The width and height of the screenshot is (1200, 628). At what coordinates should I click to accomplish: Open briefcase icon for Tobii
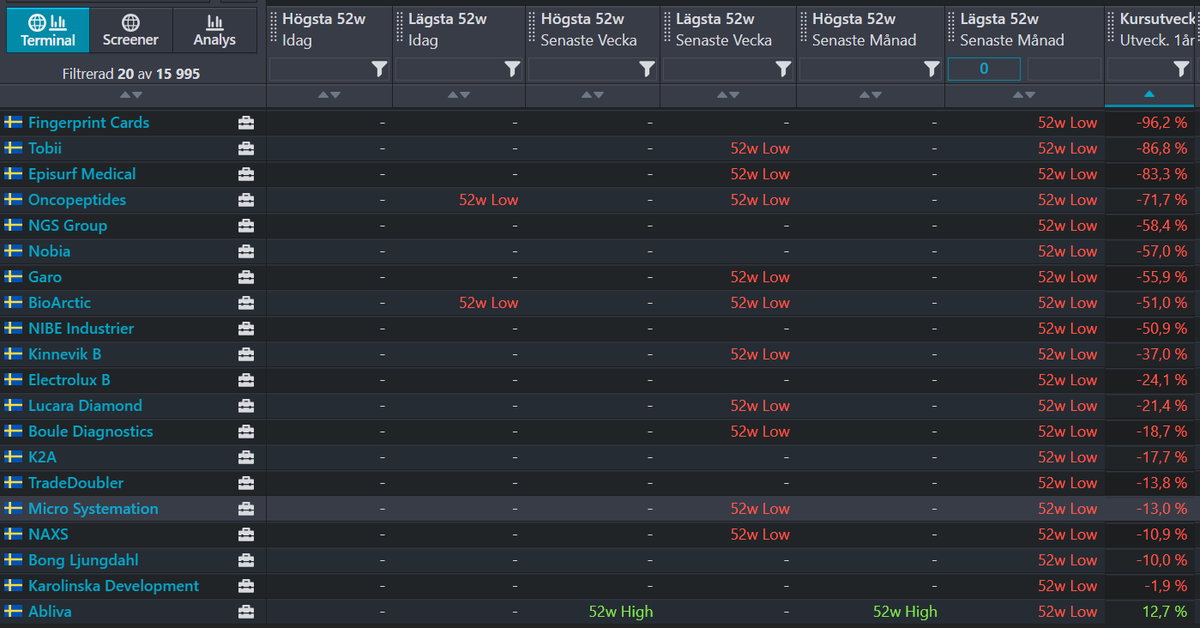pos(246,148)
